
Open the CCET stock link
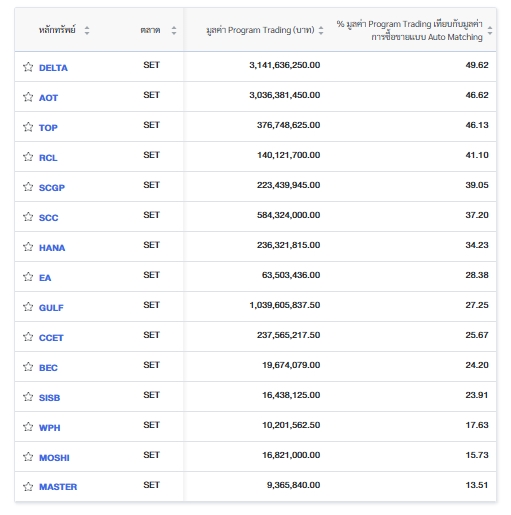pyautogui.click(x=51, y=338)
